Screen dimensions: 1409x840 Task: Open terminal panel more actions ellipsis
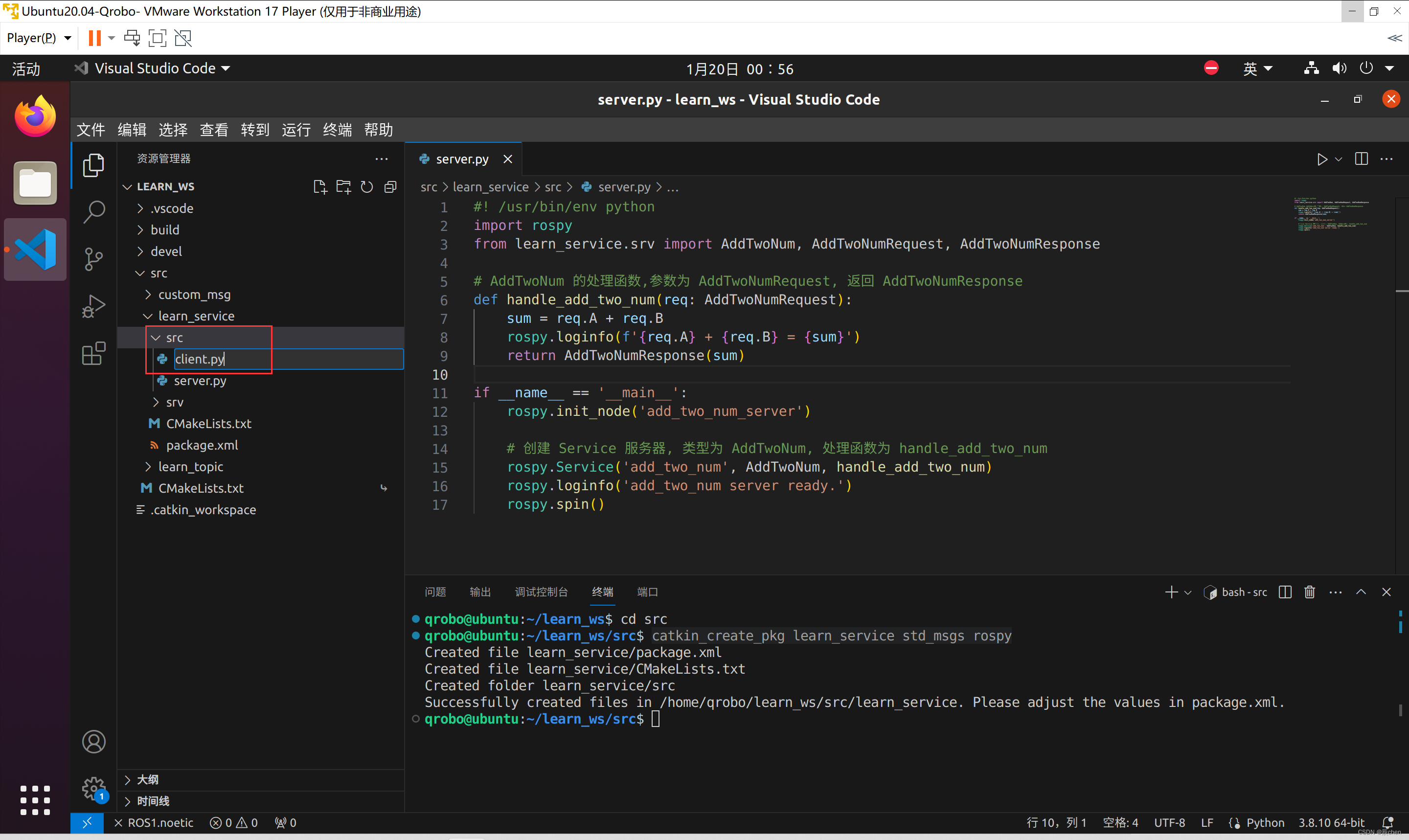1336,592
